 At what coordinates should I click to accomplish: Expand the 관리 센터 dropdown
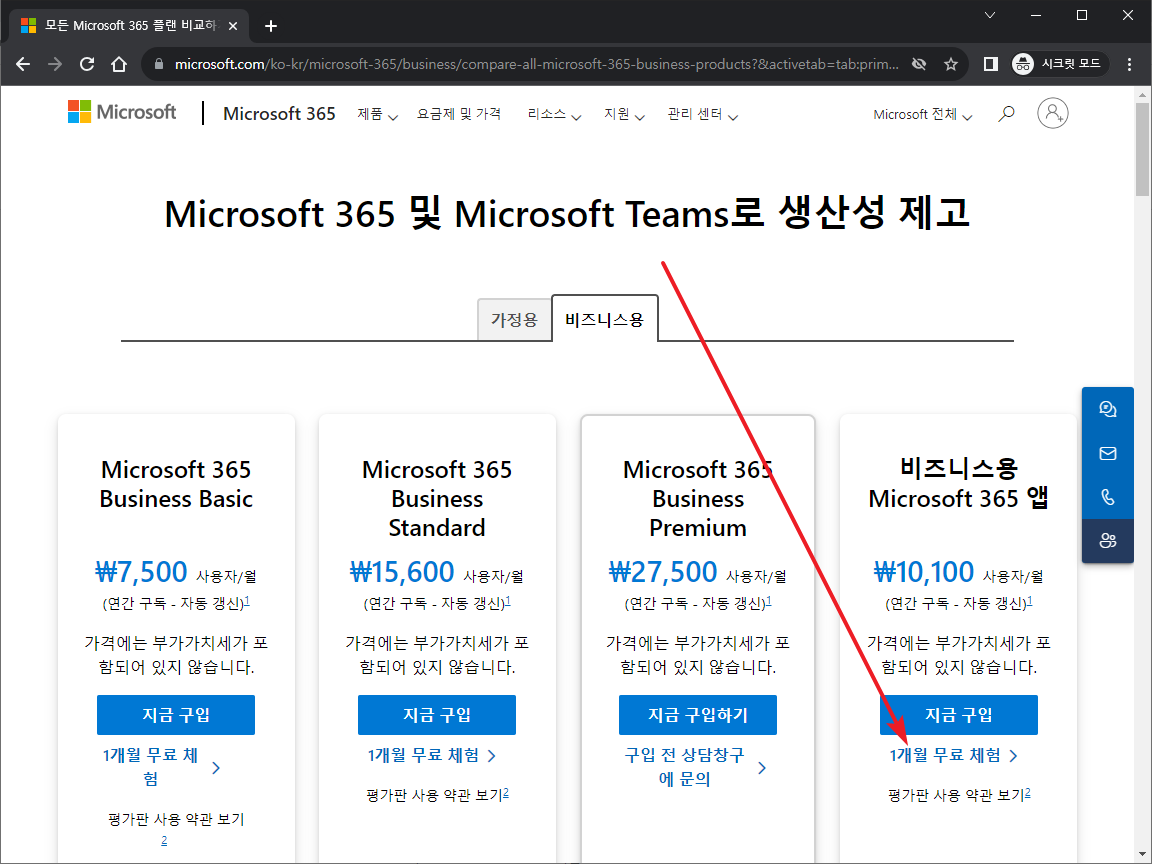tap(702, 114)
